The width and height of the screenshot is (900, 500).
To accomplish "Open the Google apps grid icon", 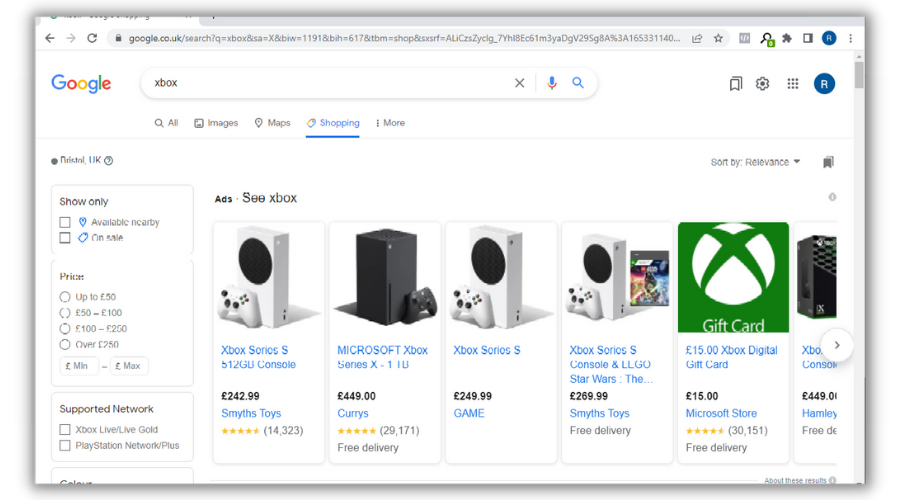I will [793, 84].
